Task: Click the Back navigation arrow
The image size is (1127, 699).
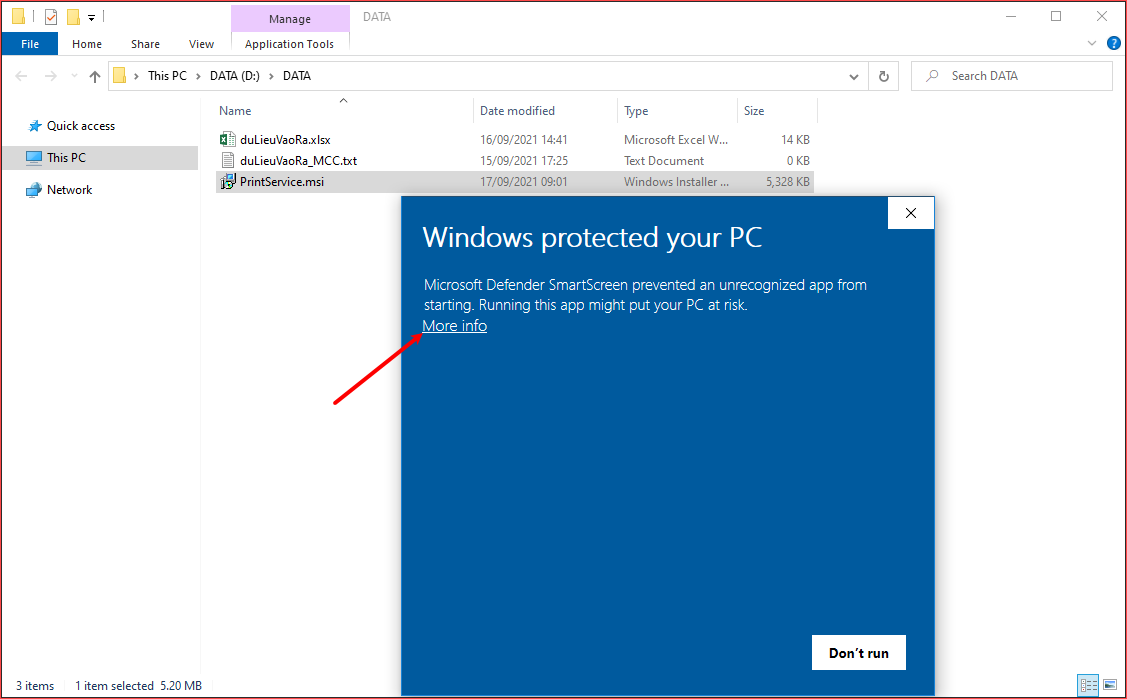Action: (22, 76)
